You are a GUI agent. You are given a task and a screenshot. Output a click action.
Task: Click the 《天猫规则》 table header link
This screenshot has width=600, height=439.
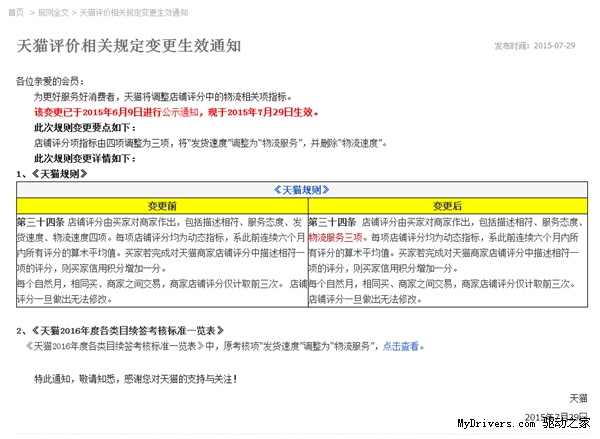tap(302, 190)
